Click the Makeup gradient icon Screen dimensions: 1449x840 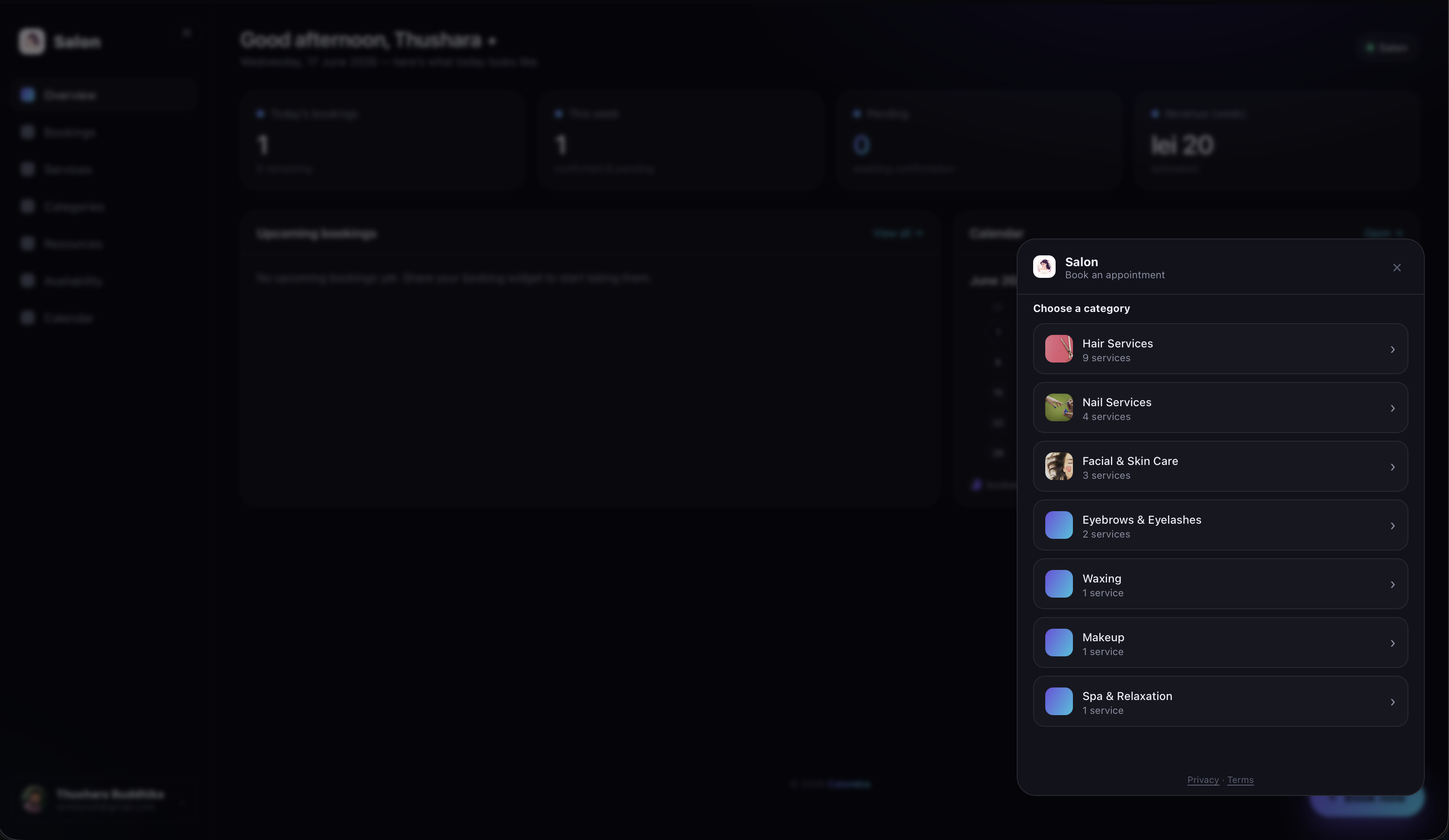tap(1059, 643)
